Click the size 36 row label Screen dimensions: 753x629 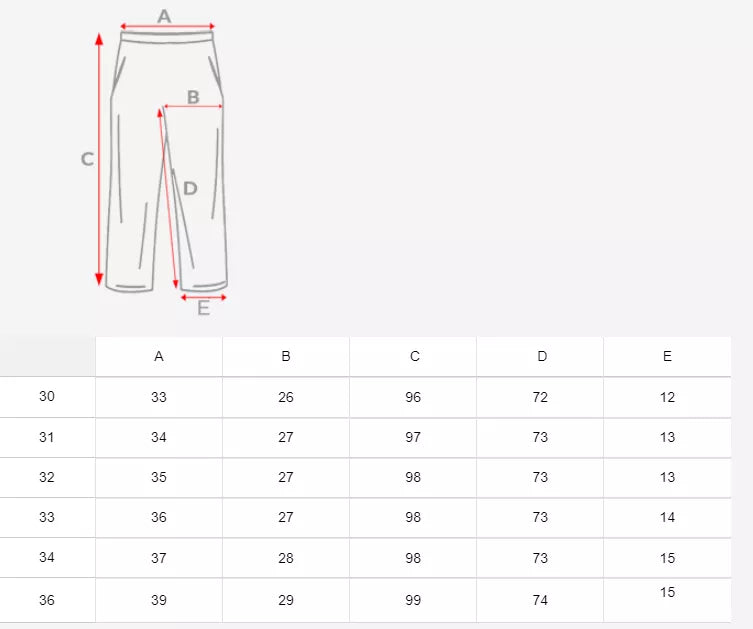(x=47, y=599)
